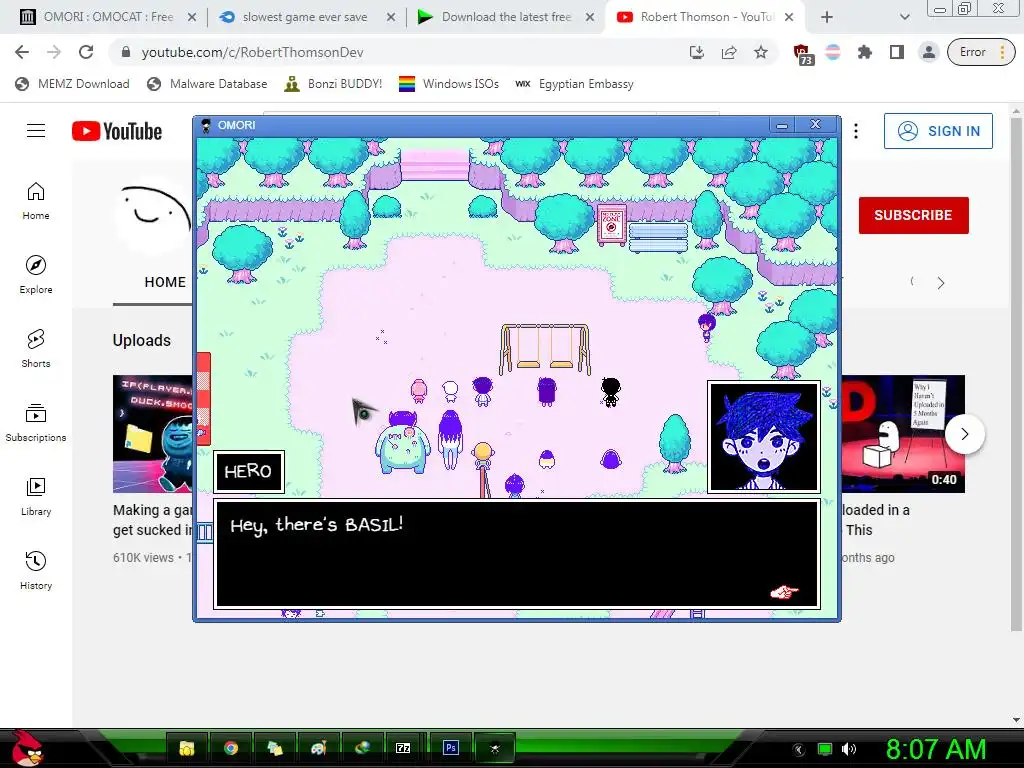Open Subscriptions in YouTube sidebar
The width and height of the screenshot is (1024, 768).
(36, 423)
